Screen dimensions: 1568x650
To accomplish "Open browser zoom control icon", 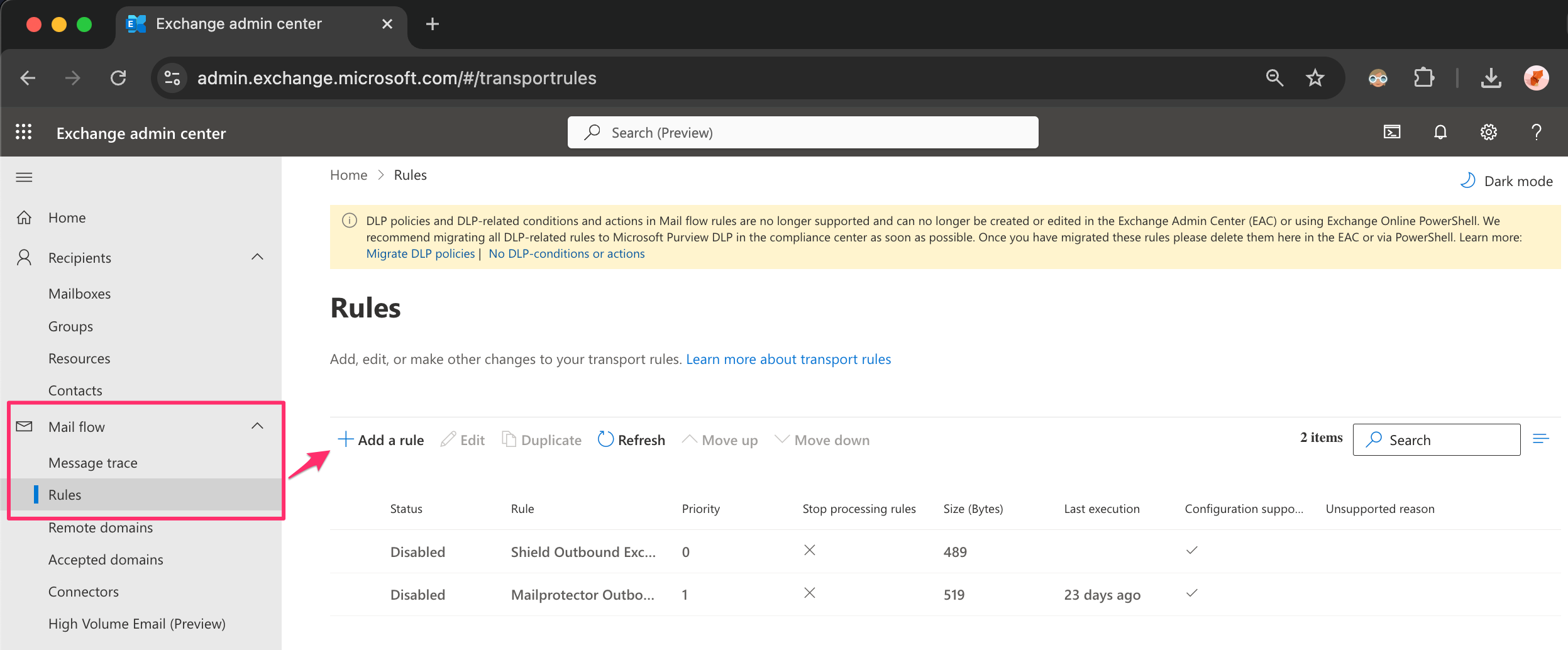I will [1274, 78].
